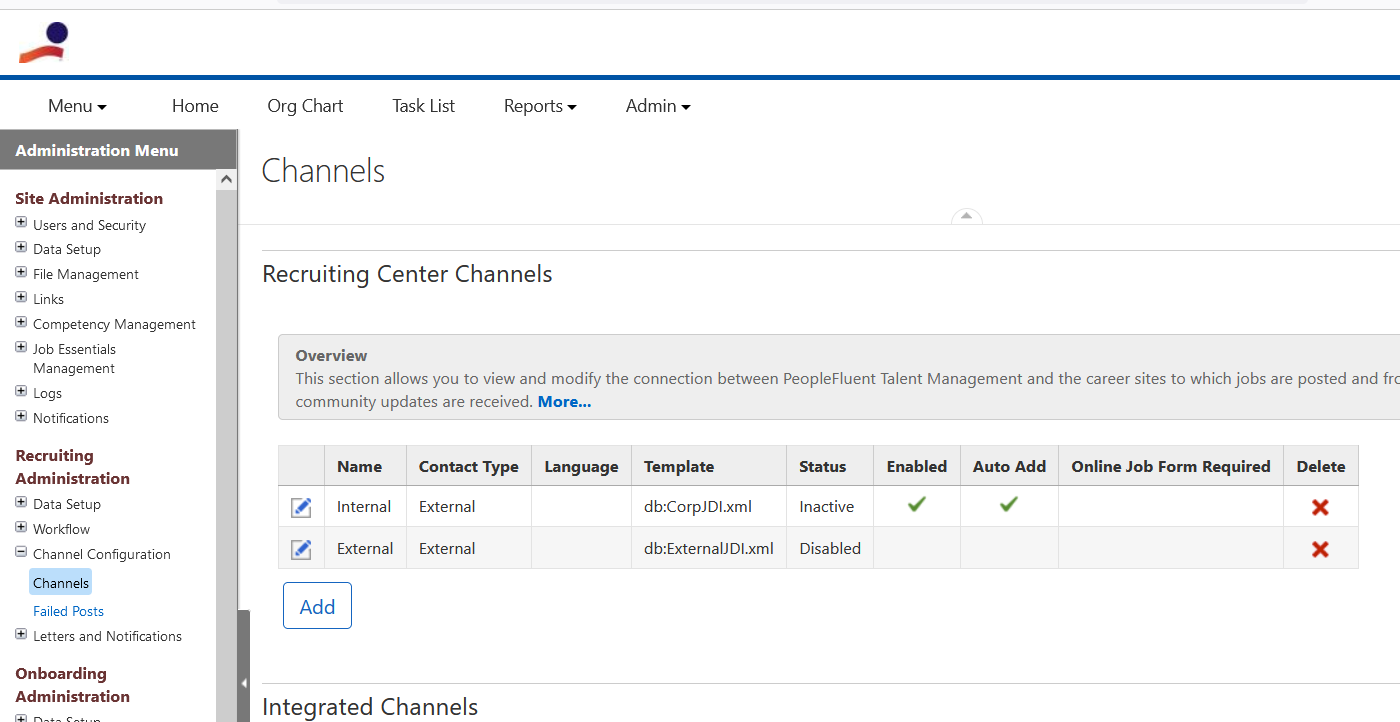Open Channel Configuration item
This screenshot has width=1400, height=722.
tap(102, 554)
